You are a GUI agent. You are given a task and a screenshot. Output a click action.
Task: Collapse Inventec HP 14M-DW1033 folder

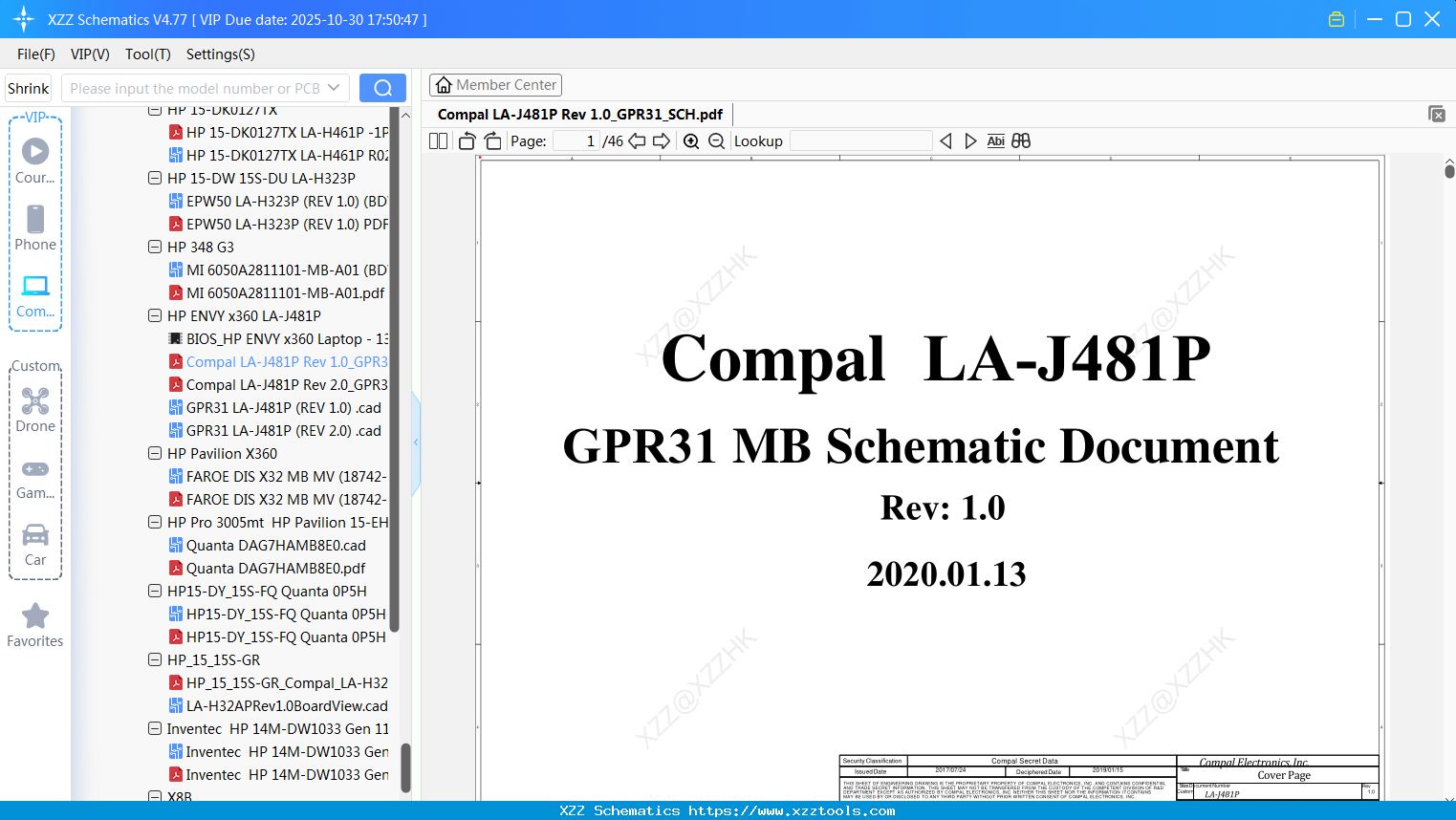pos(155,728)
